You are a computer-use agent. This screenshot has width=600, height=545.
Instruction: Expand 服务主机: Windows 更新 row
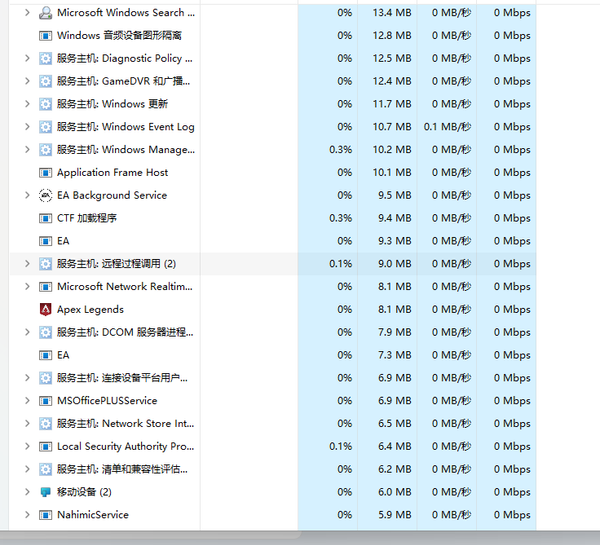[27, 104]
